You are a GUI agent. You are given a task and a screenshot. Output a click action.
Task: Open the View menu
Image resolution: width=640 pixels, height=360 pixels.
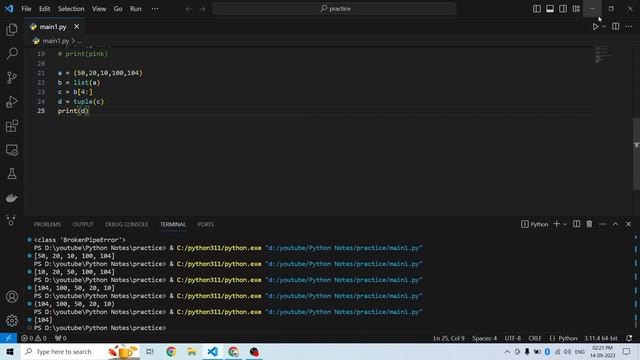point(99,9)
